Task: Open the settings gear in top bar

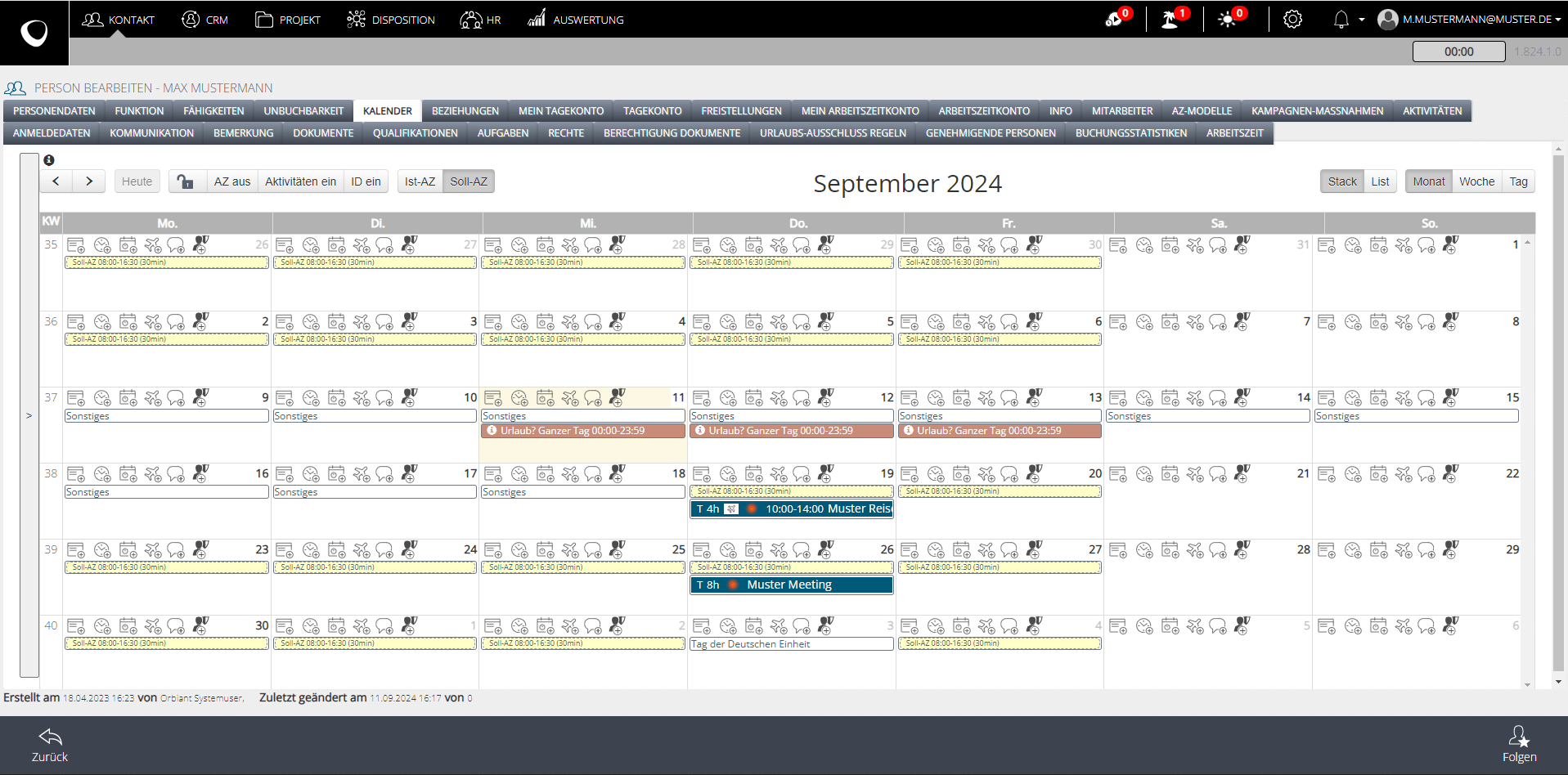Action: point(1292,19)
